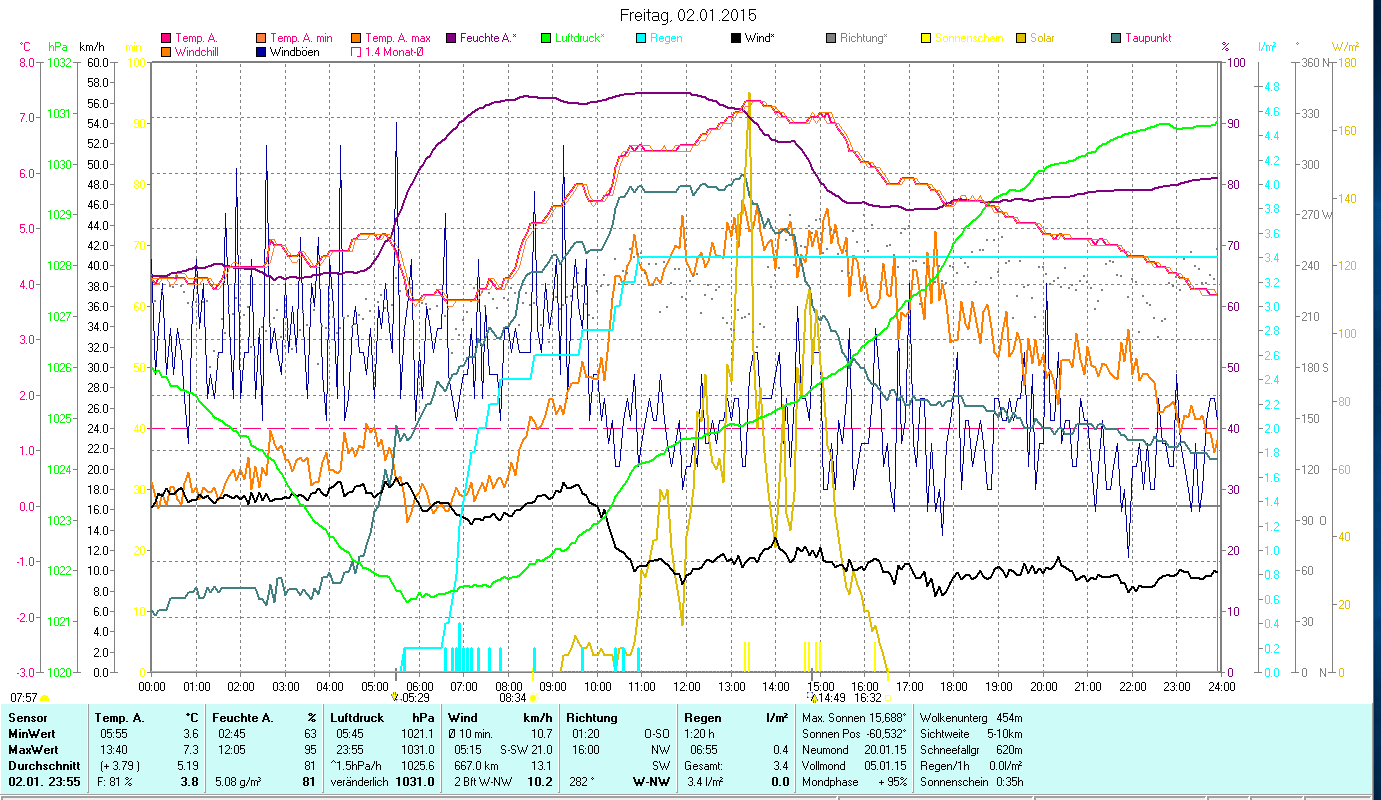Click the Feuchte A. table header

[x=243, y=718]
